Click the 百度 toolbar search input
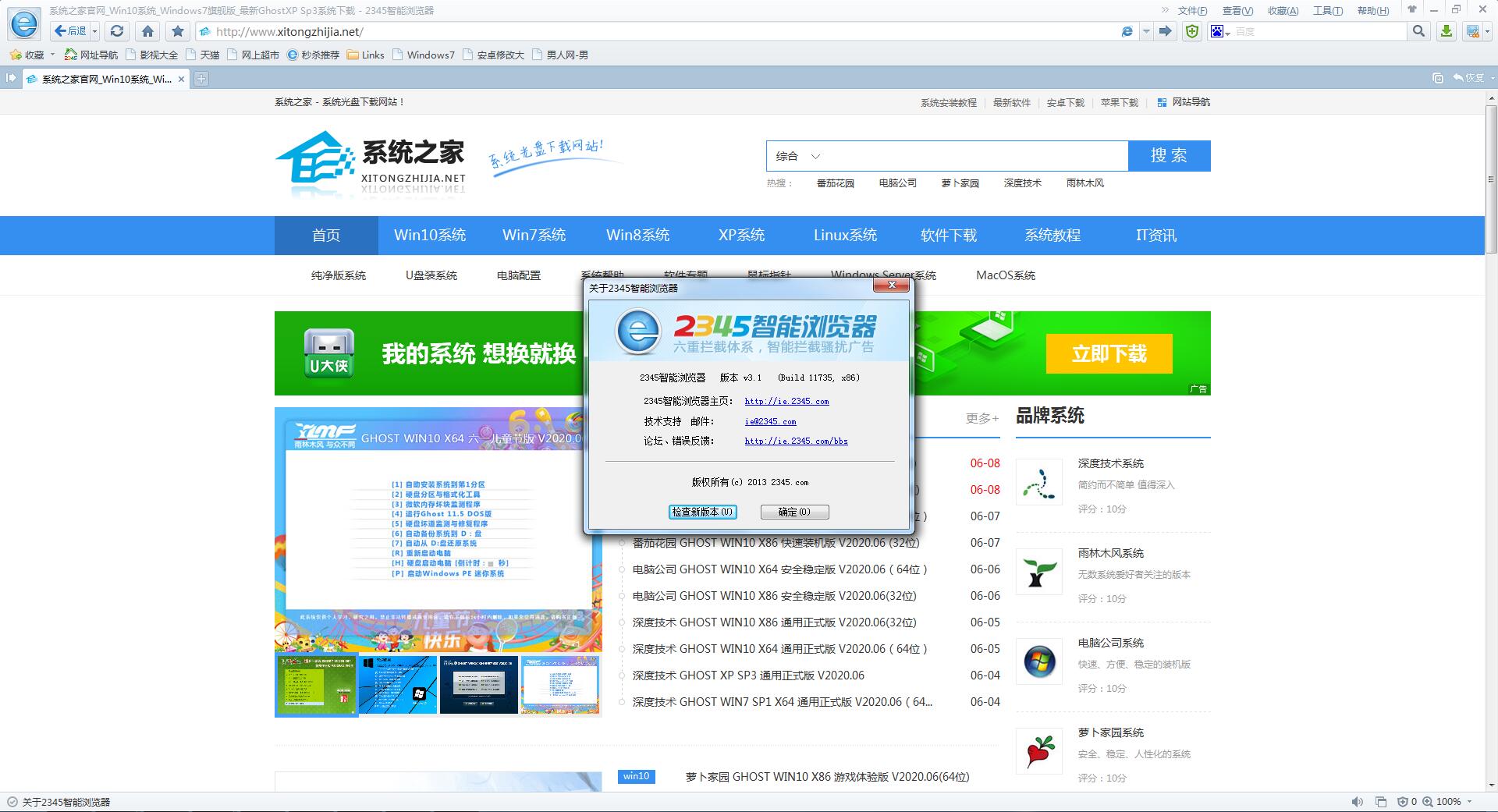This screenshot has width=1498, height=812. coord(1319,31)
